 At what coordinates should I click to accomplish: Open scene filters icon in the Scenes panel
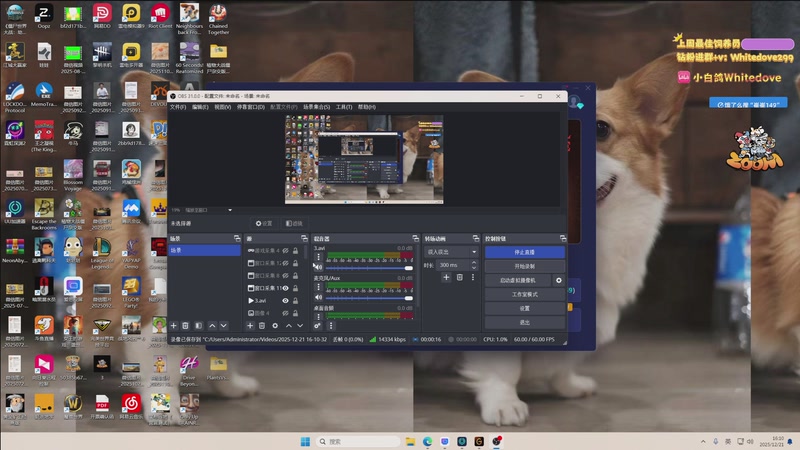point(198,326)
